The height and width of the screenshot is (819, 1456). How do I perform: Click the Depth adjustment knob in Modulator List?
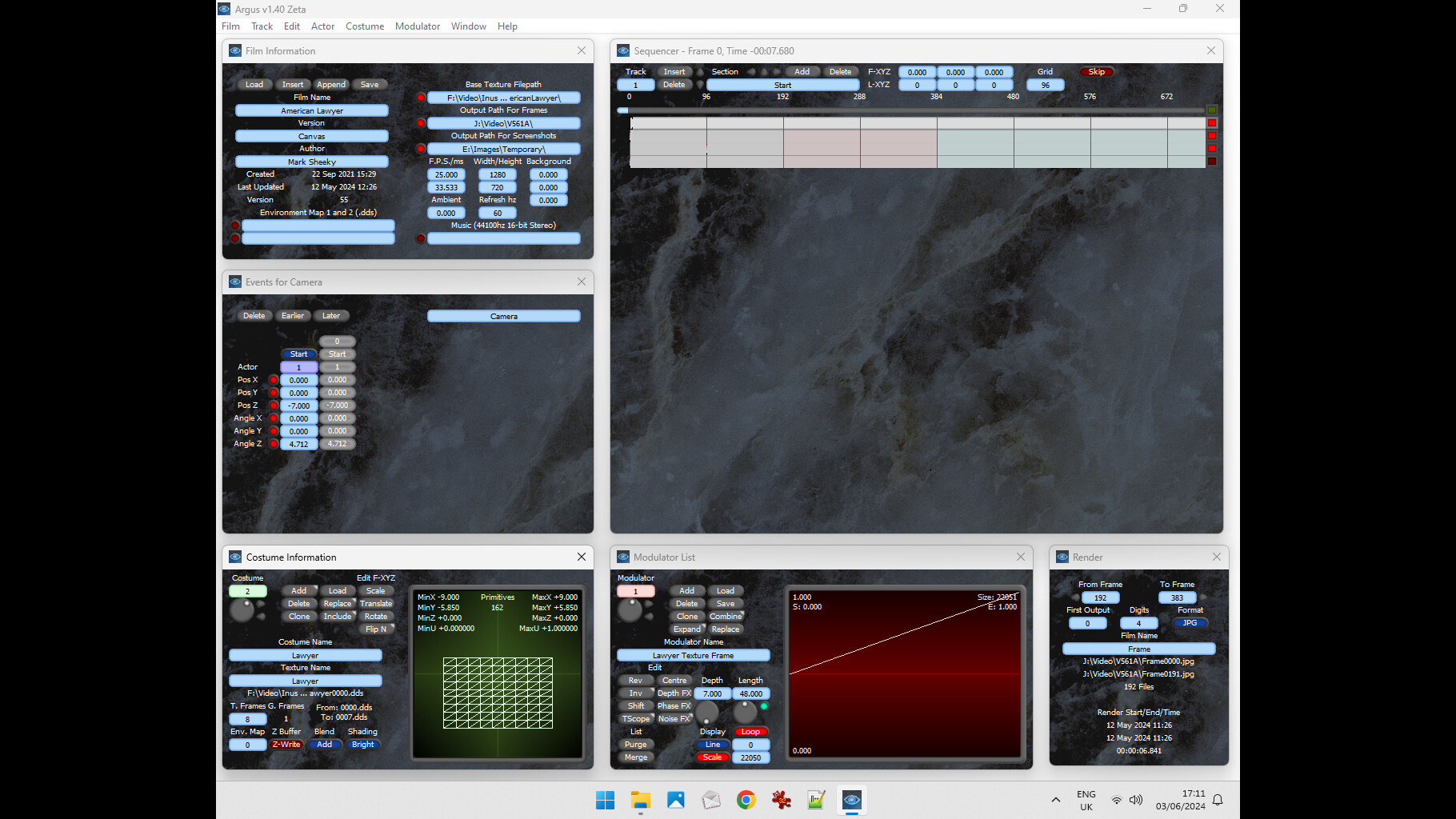pos(707,712)
